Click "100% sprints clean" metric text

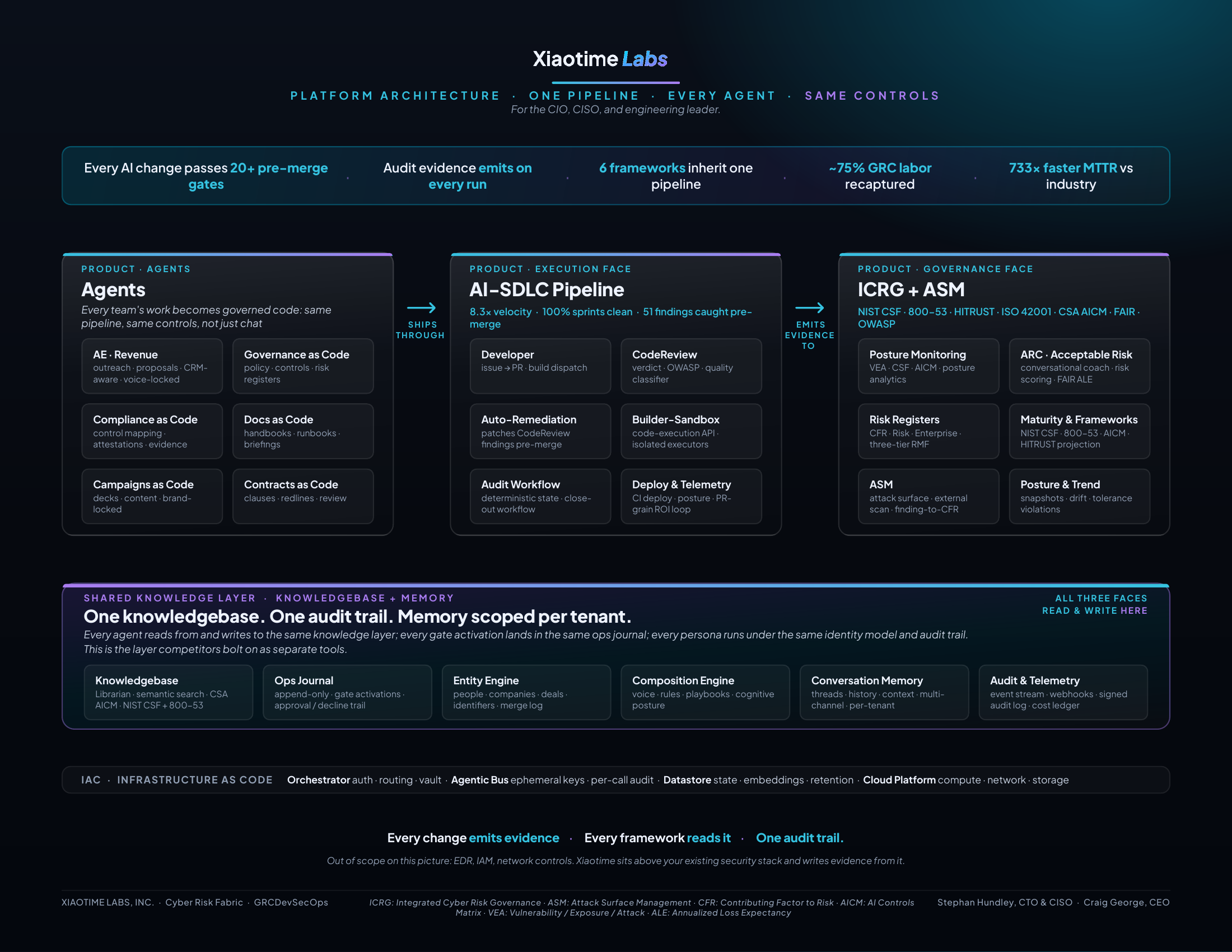587,312
